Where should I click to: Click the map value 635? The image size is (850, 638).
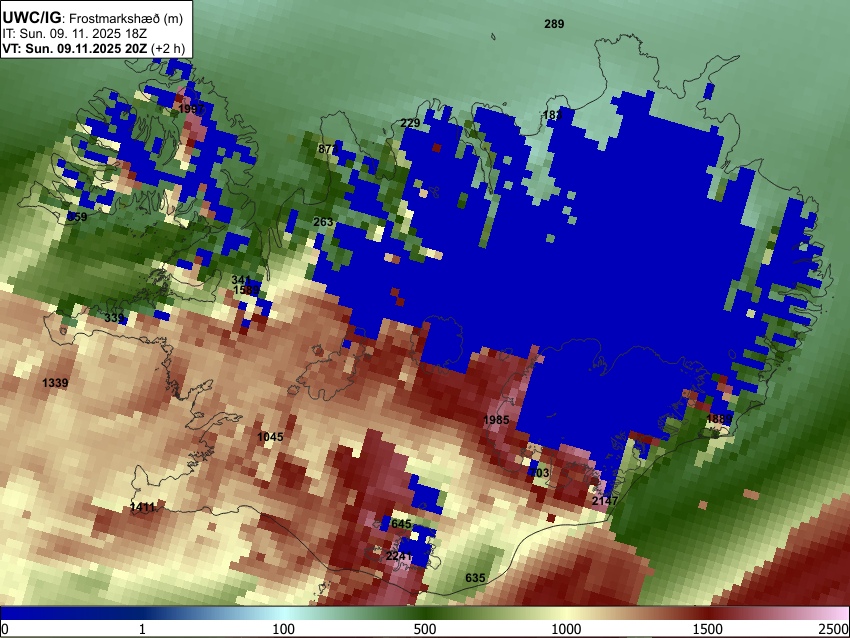pos(475,578)
